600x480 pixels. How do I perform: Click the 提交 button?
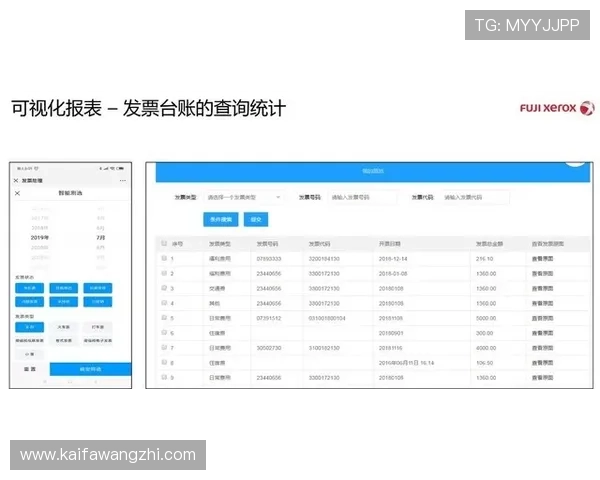(x=256, y=219)
